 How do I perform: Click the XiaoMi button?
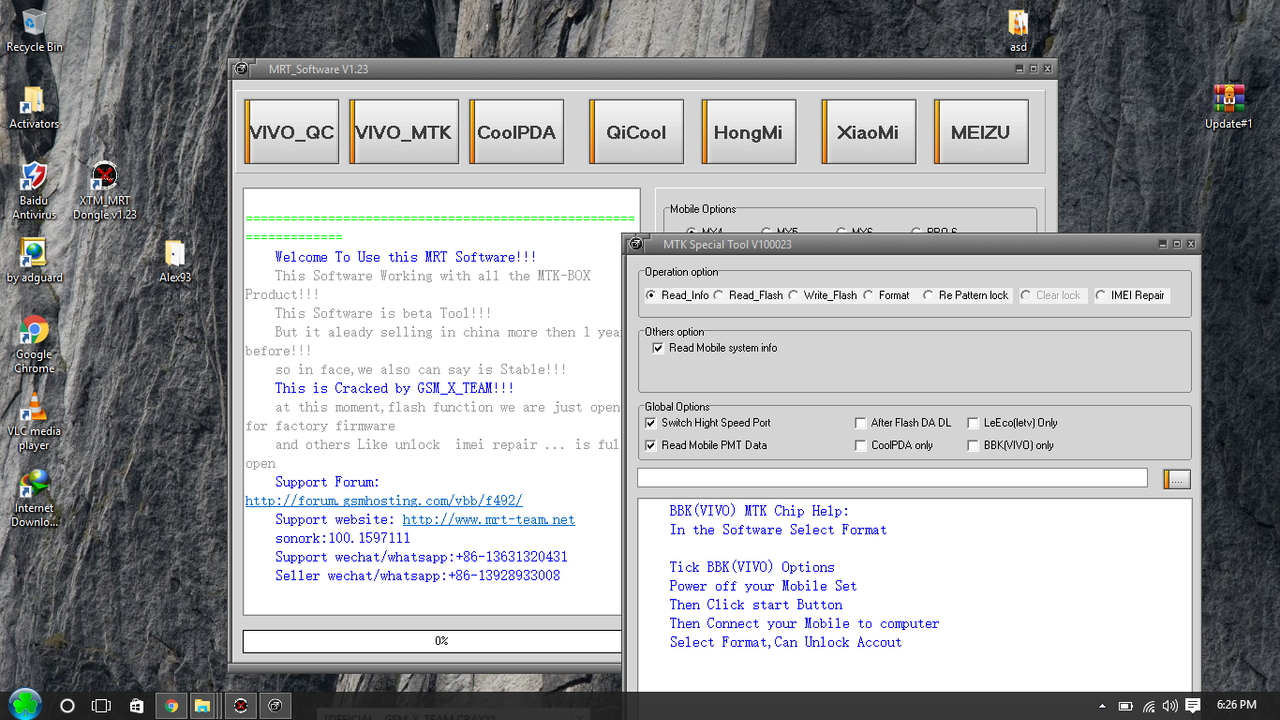(868, 132)
